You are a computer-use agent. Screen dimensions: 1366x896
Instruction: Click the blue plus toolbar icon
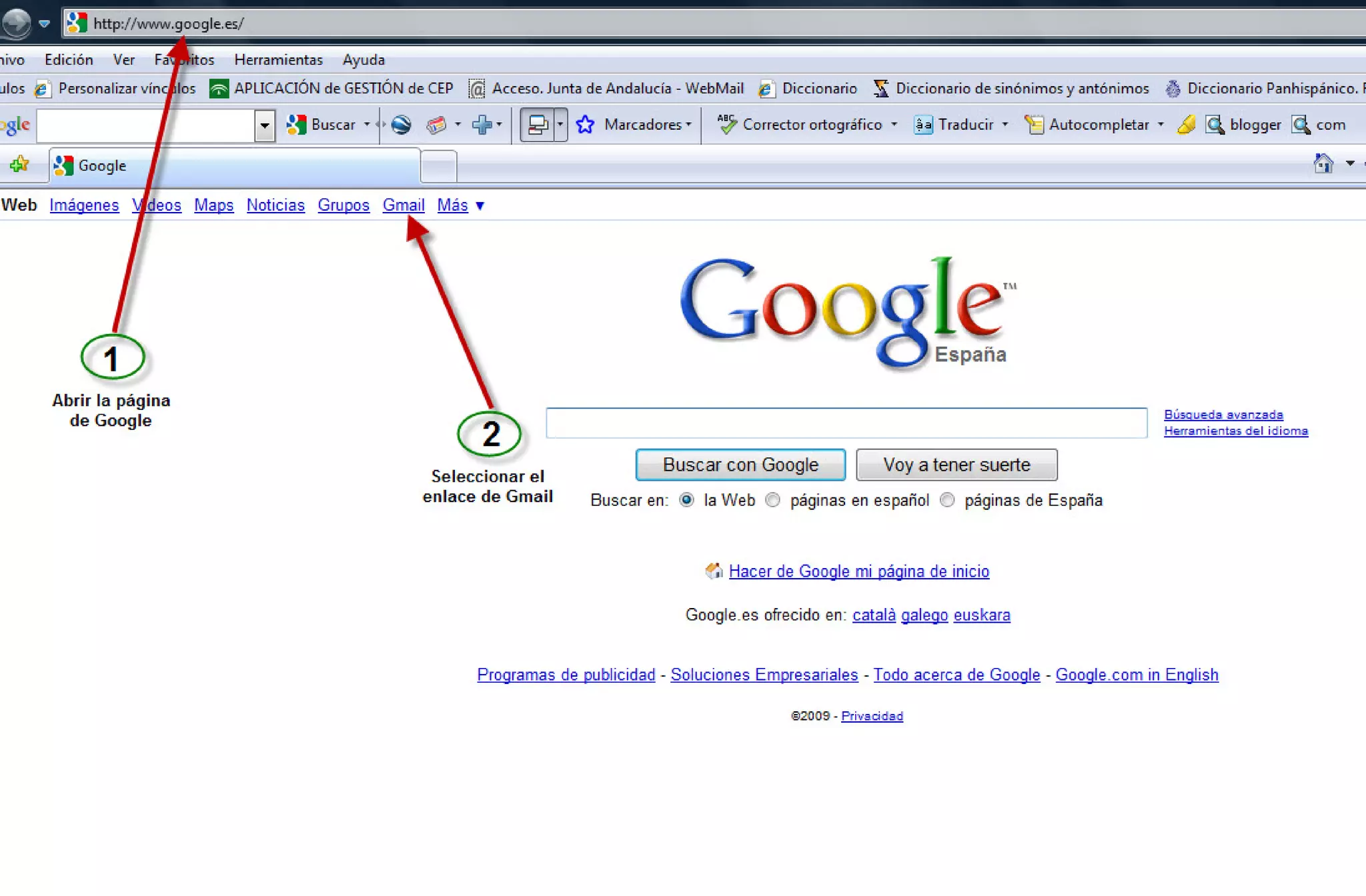click(481, 125)
